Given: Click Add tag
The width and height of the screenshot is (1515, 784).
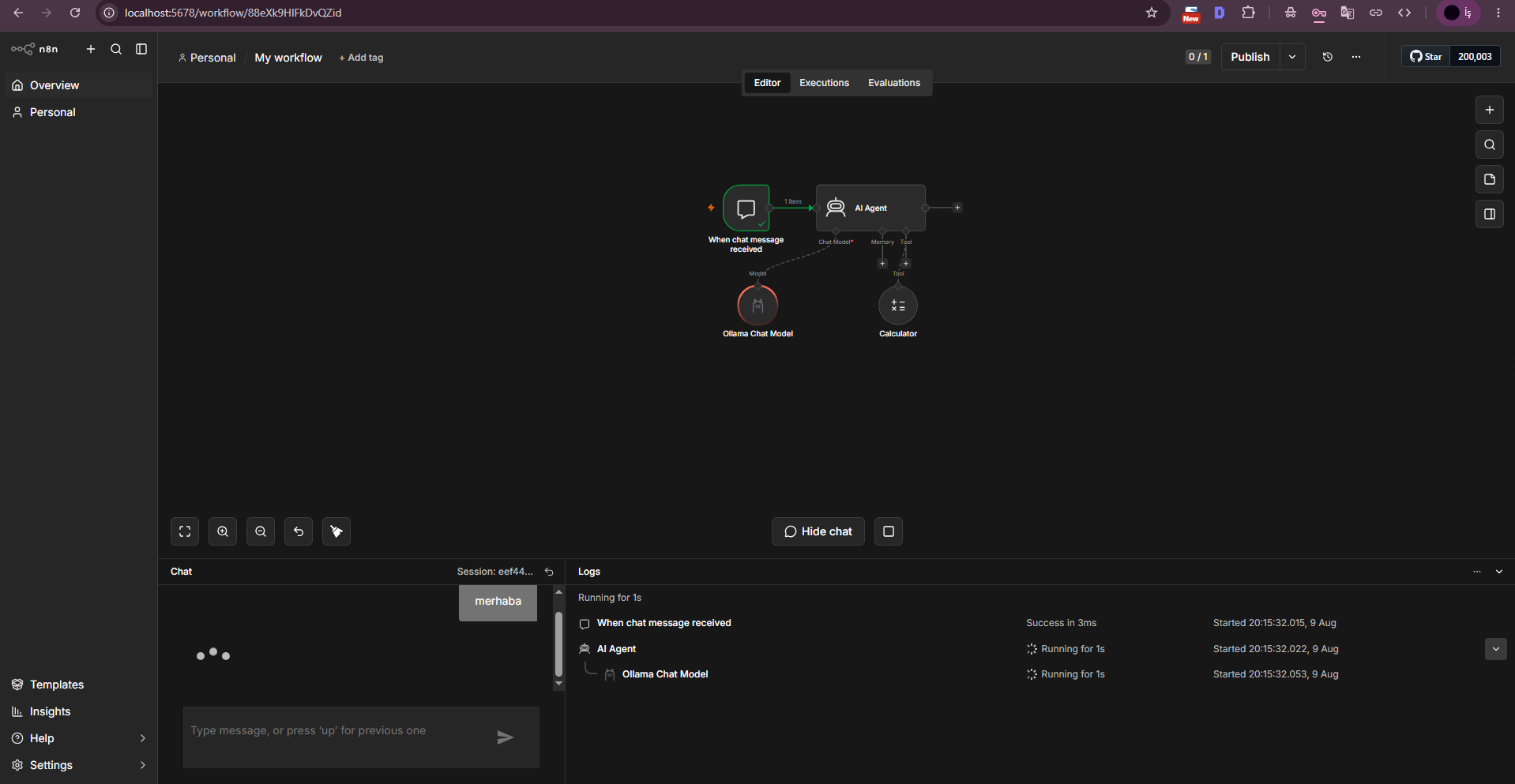Looking at the screenshot, I should click(361, 58).
